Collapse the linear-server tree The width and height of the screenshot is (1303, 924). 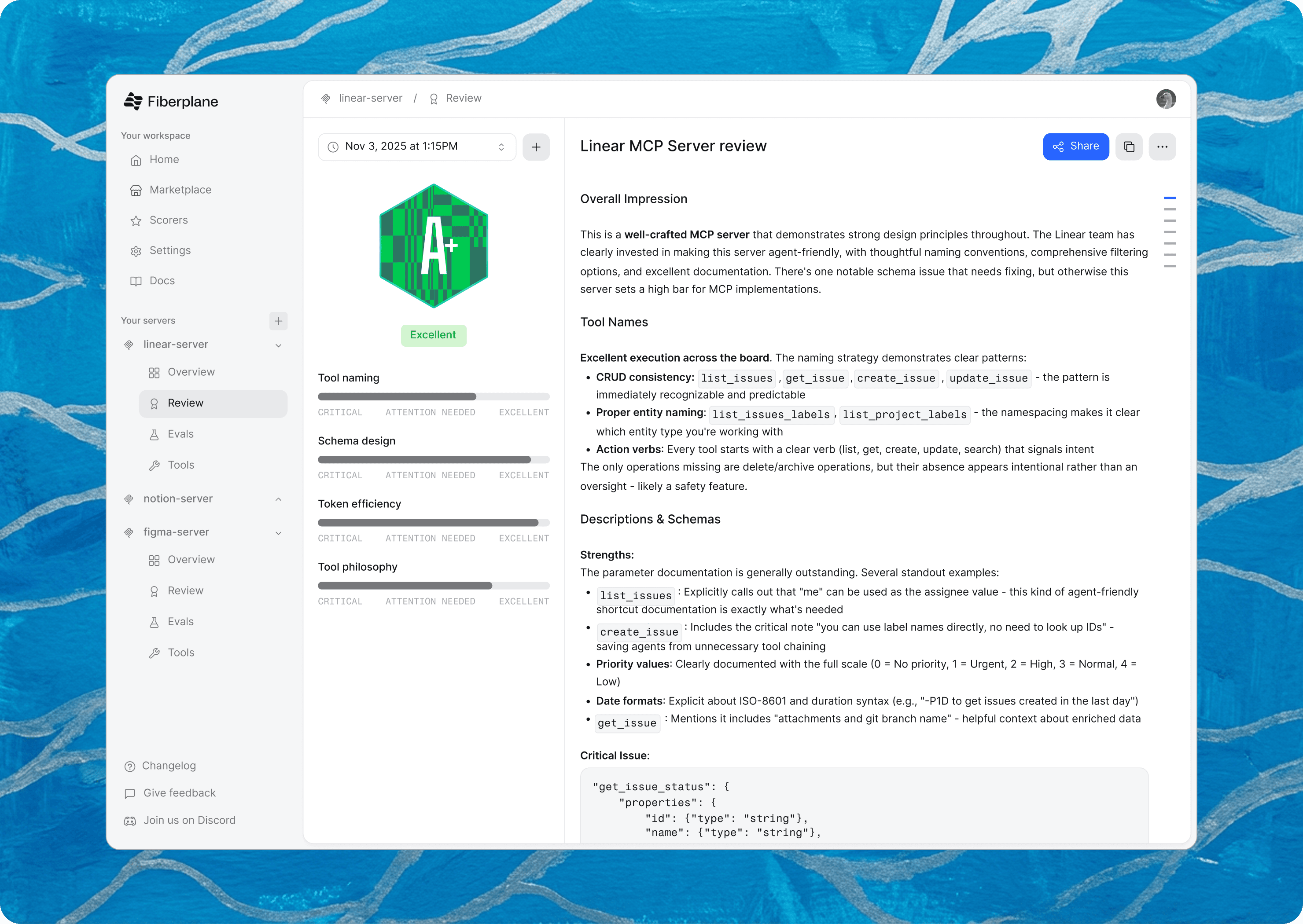click(x=278, y=345)
